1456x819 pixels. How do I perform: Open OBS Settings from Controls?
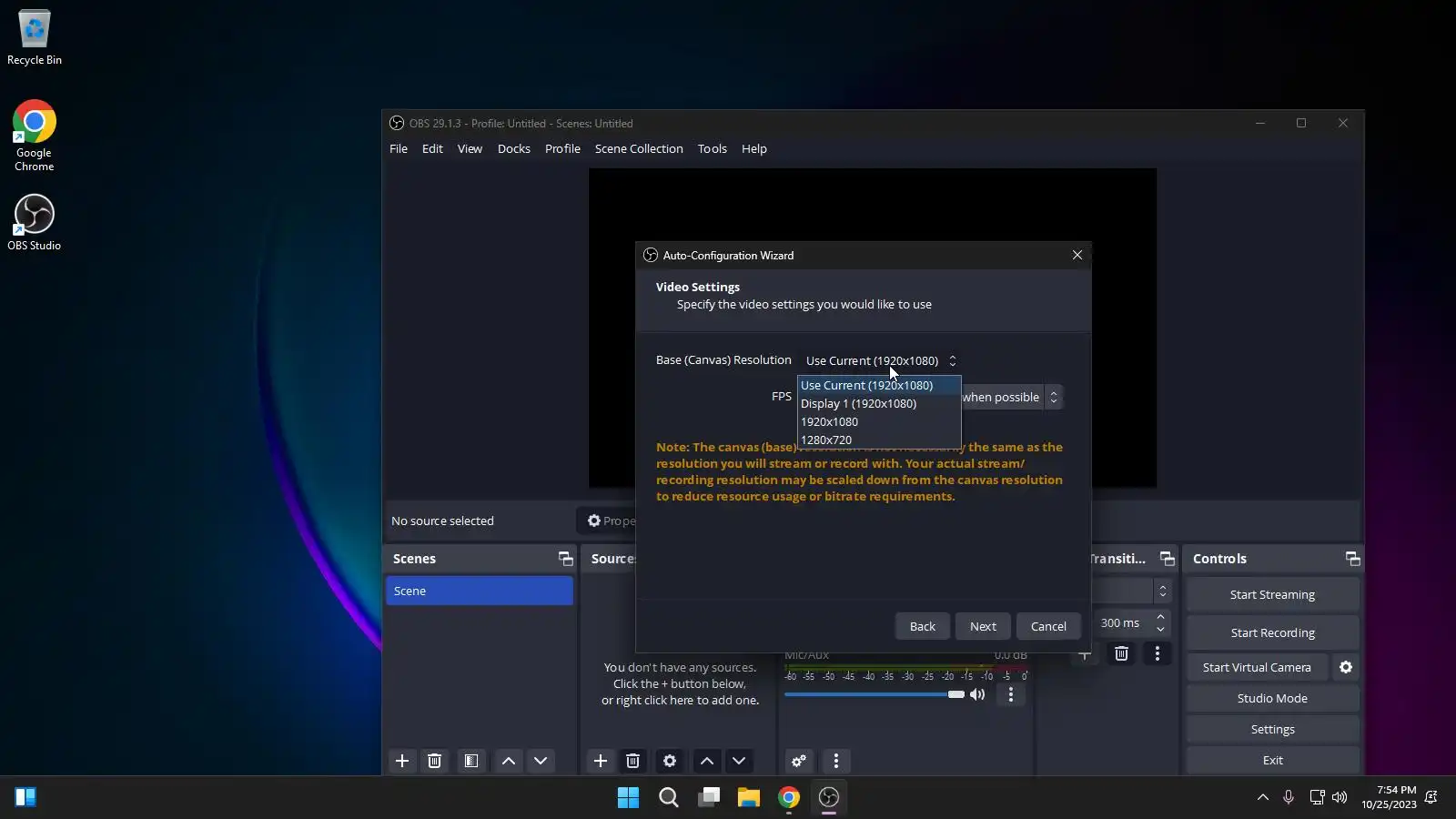1272,729
